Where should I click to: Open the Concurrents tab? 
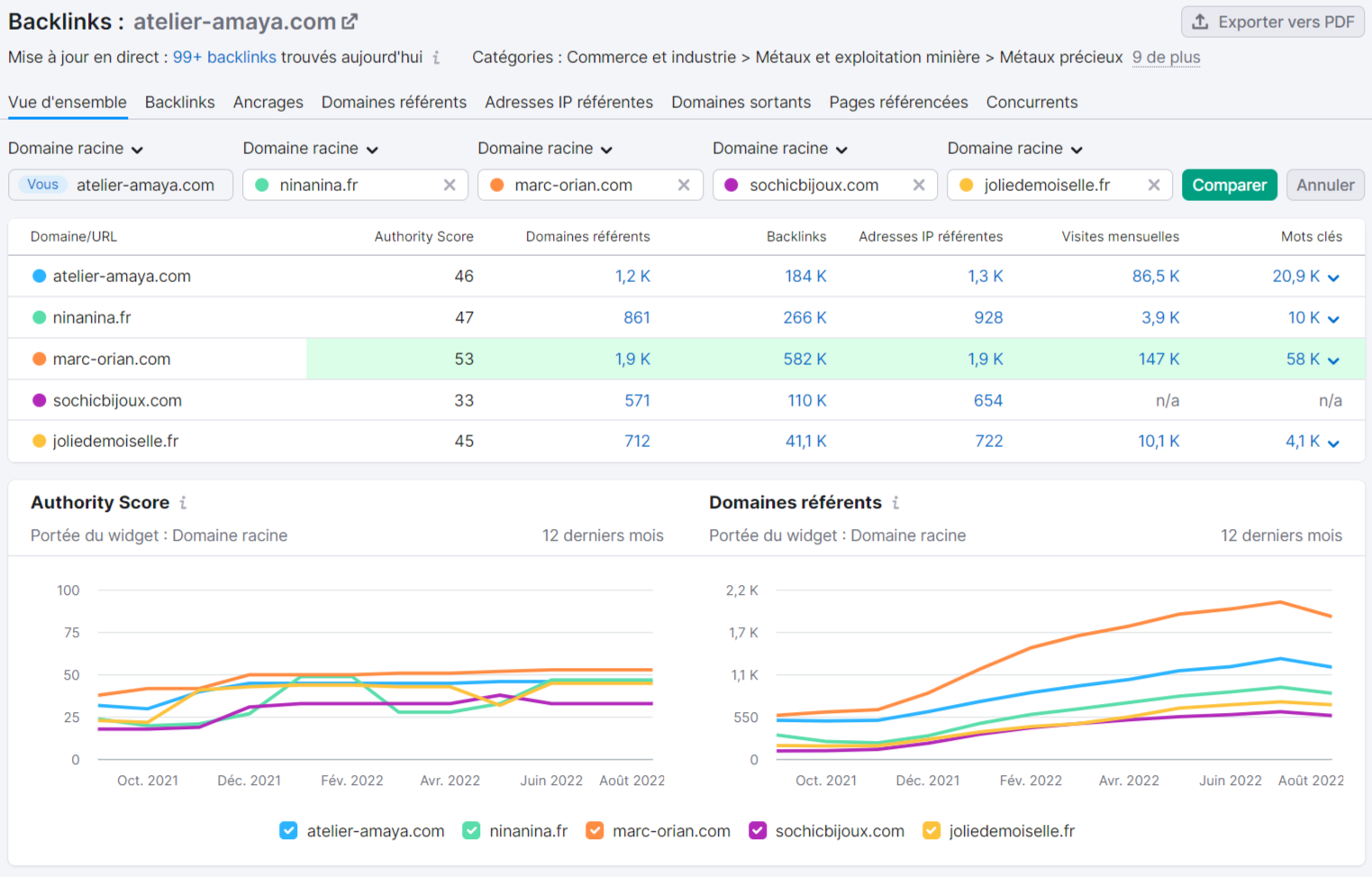(x=1031, y=102)
